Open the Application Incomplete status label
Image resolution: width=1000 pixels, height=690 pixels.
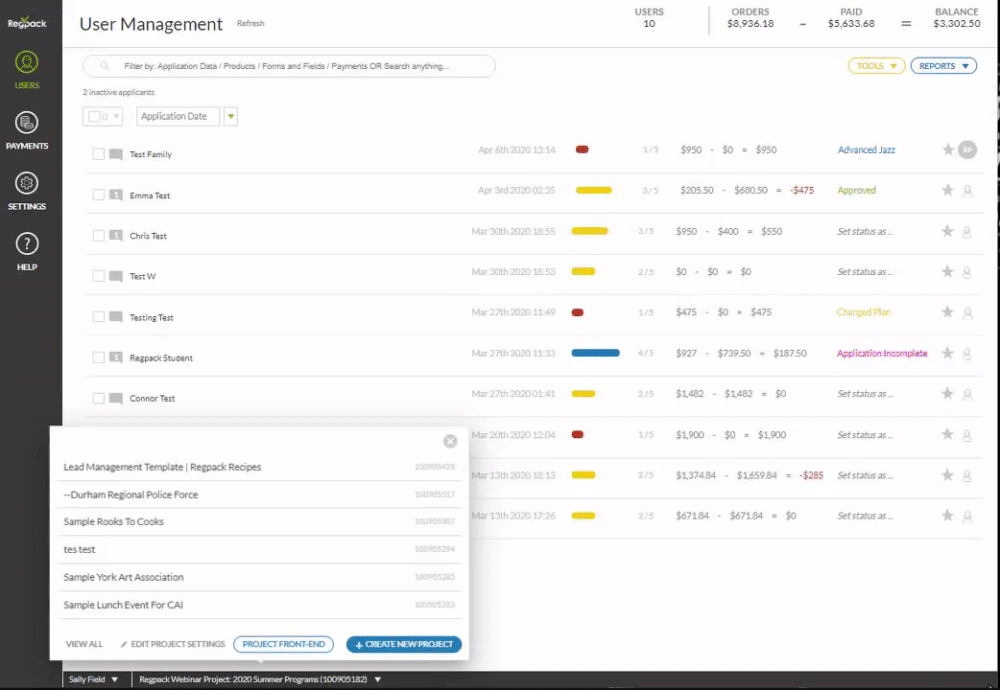coord(882,353)
